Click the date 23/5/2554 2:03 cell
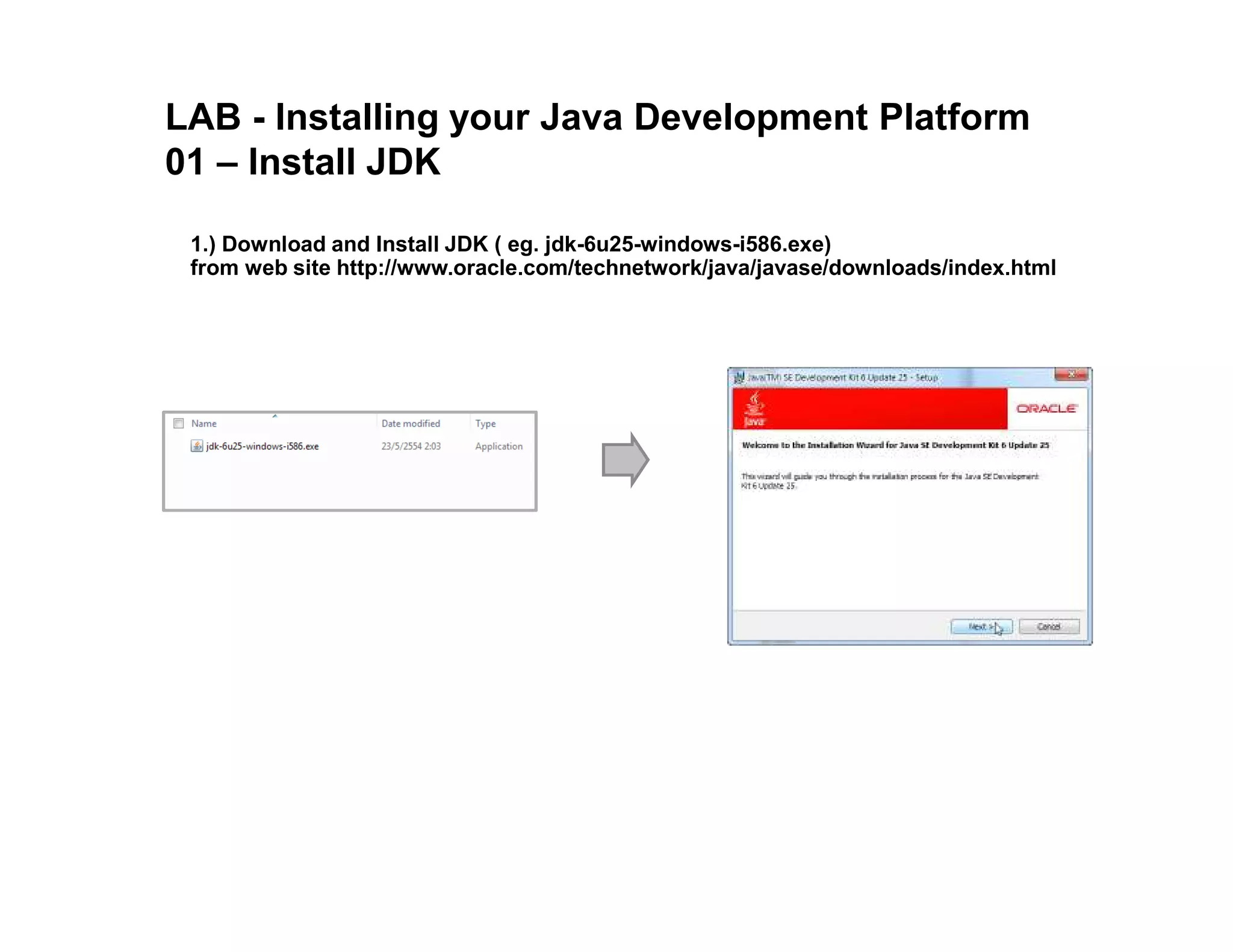Viewport: 1233px width, 952px height. coord(411,446)
